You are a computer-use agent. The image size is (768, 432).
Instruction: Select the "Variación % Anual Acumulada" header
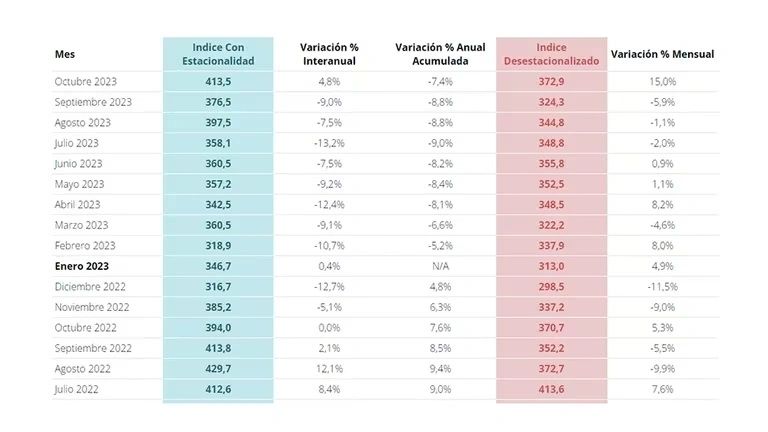pos(440,54)
